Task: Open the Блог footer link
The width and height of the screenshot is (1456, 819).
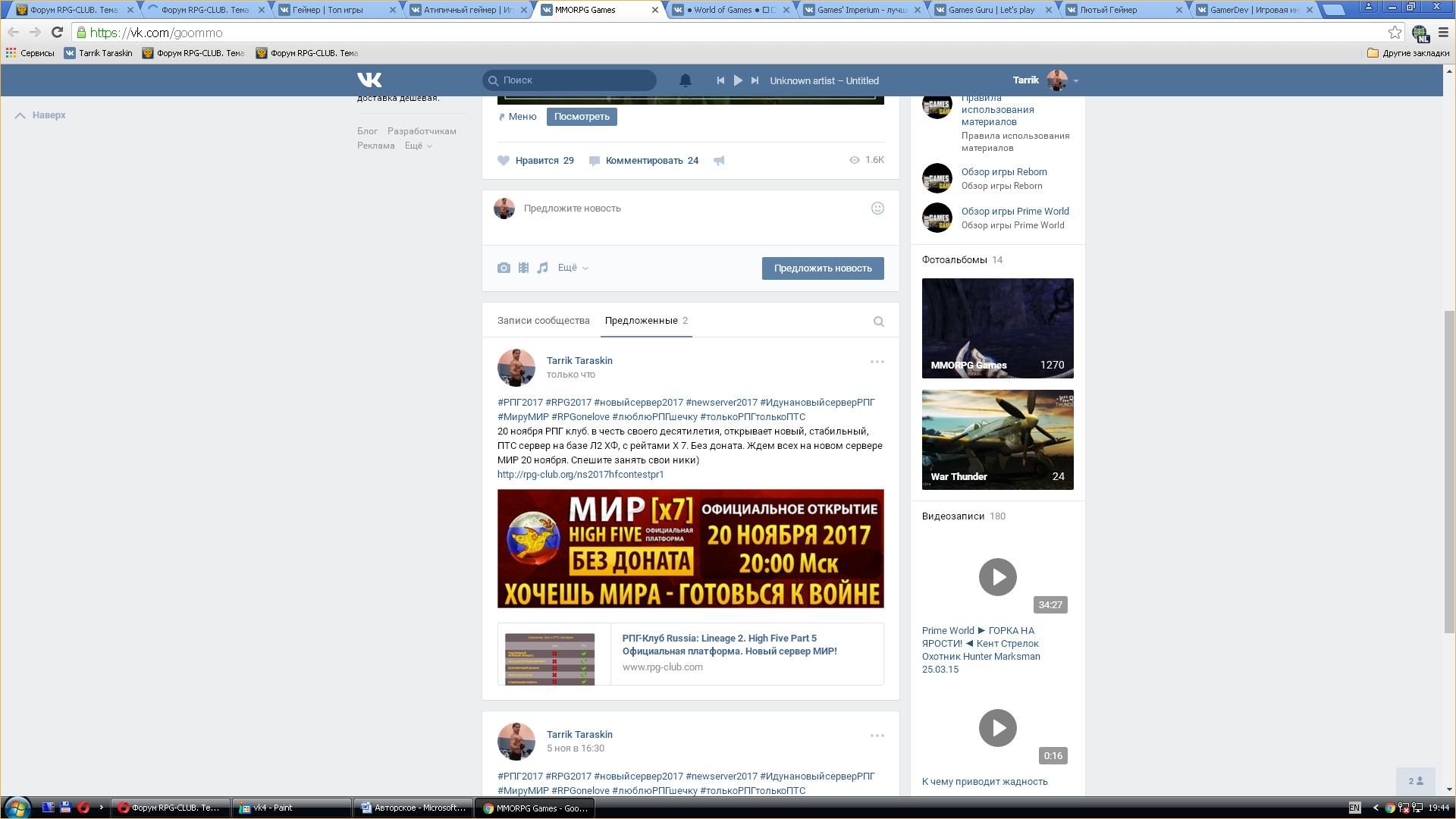Action: pyautogui.click(x=367, y=131)
